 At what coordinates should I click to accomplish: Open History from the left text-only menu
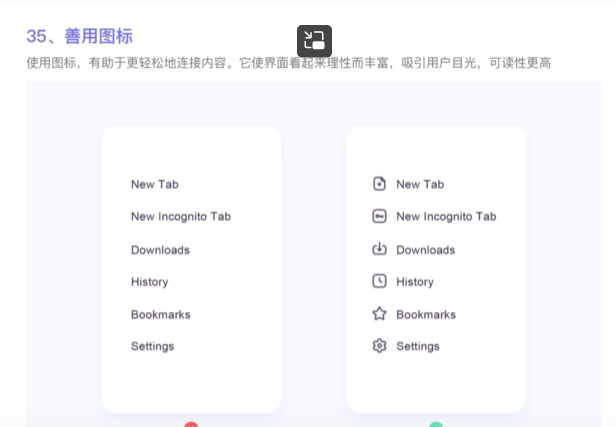(149, 282)
